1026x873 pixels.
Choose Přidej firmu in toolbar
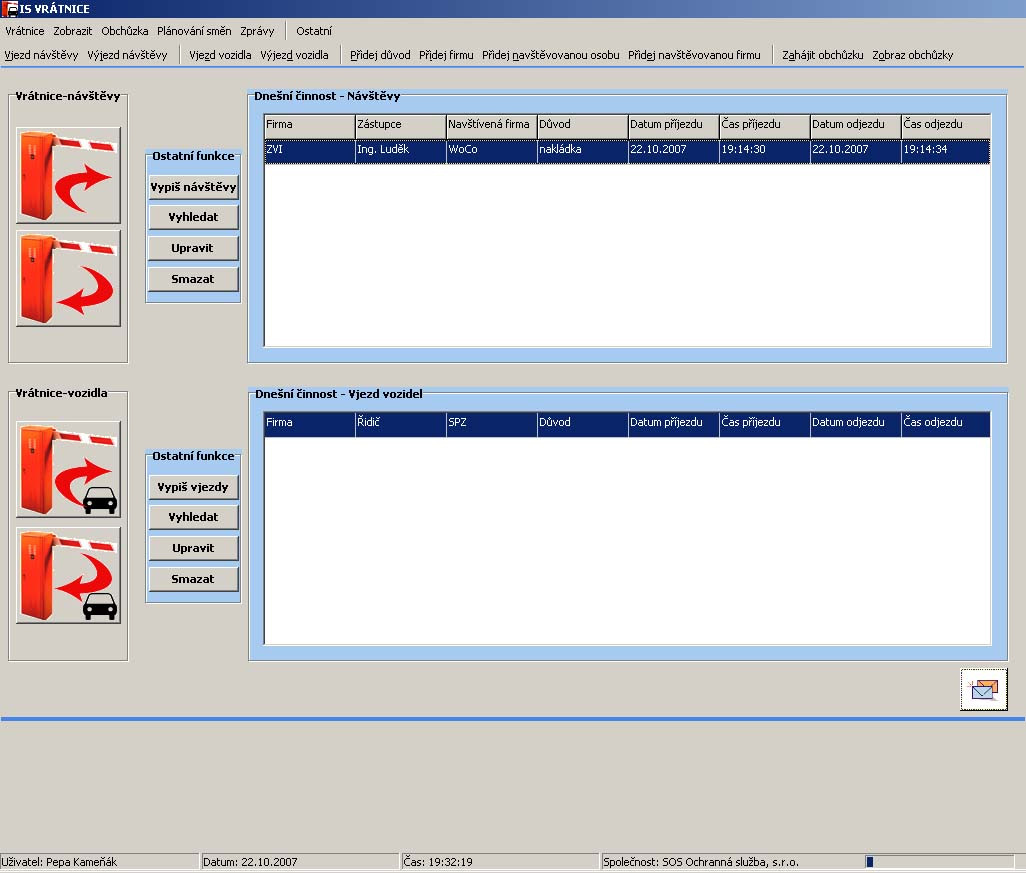pyautogui.click(x=446, y=55)
